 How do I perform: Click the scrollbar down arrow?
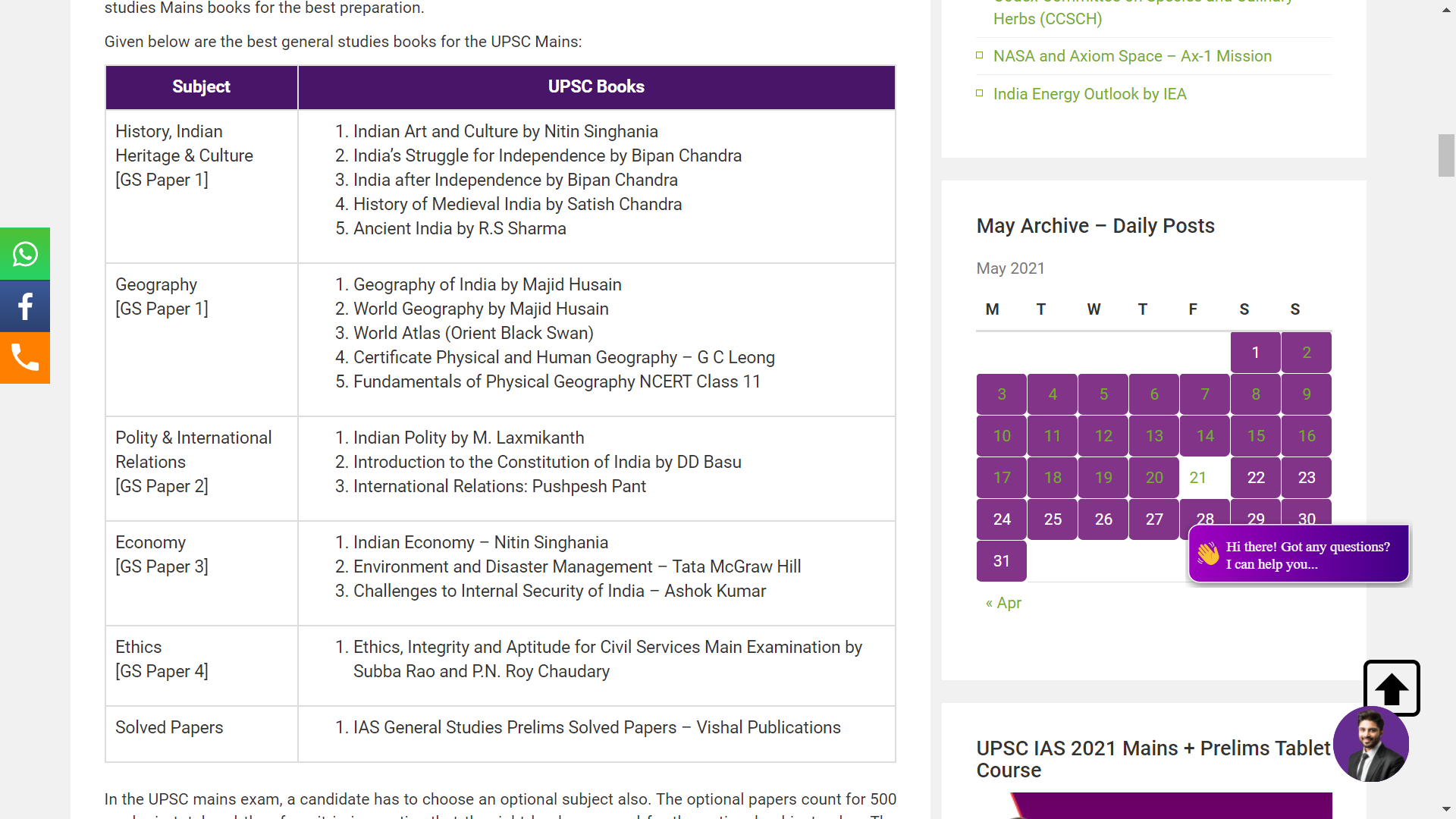[x=1447, y=809]
